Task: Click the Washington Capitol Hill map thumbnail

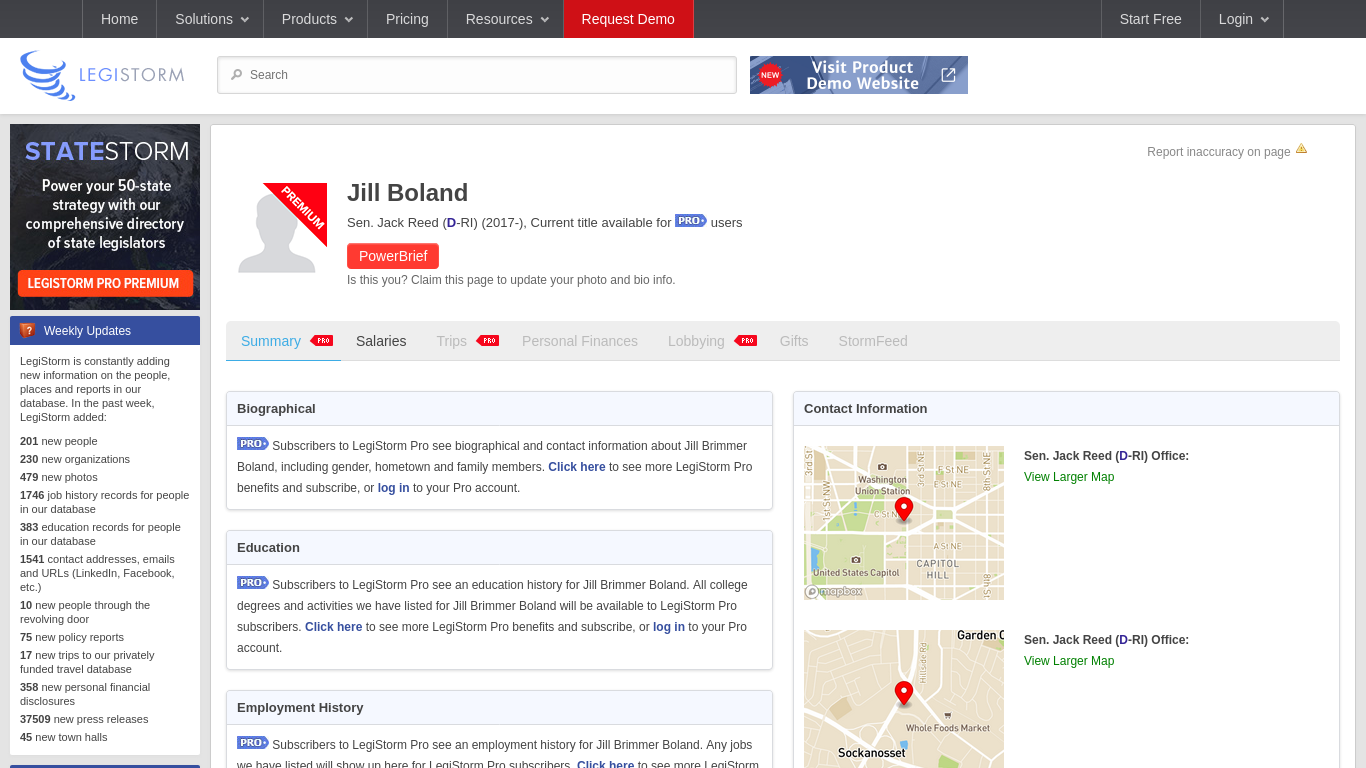Action: click(x=904, y=523)
